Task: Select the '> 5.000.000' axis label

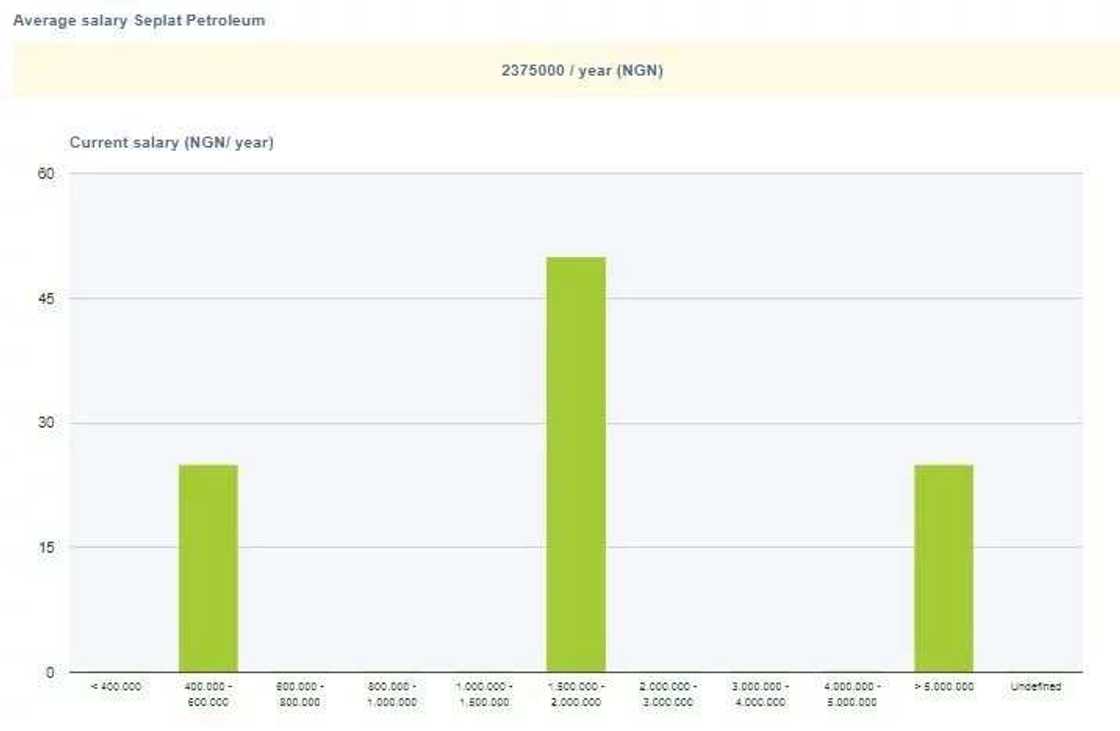Action: pyautogui.click(x=943, y=687)
